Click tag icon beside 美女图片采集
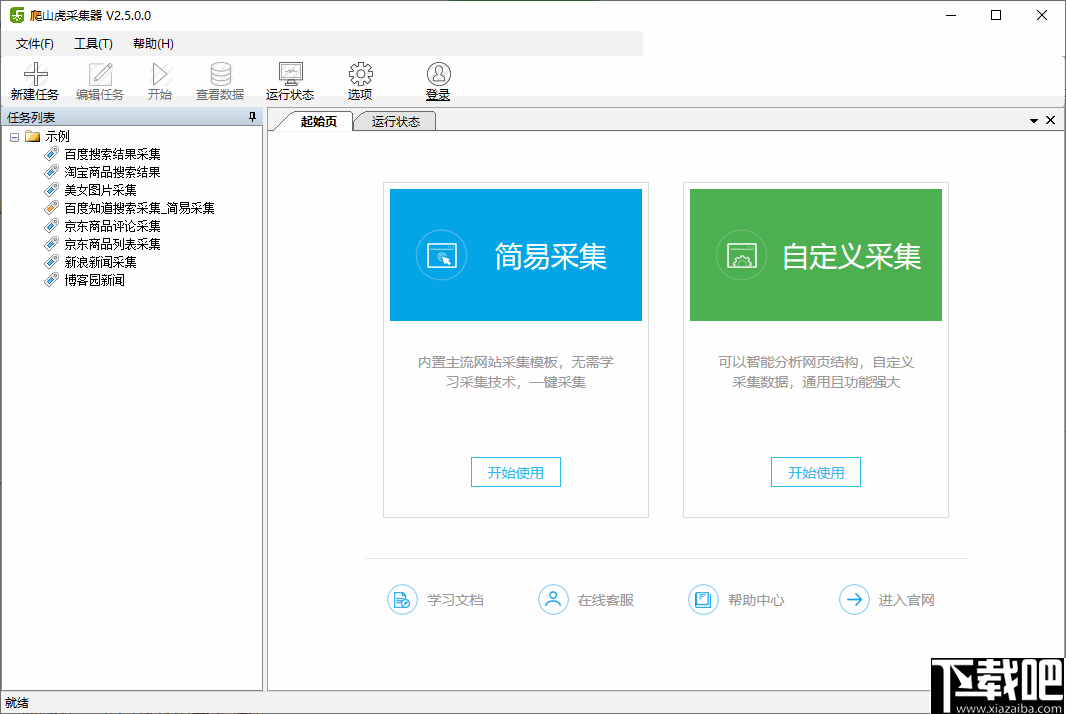 pos(52,190)
